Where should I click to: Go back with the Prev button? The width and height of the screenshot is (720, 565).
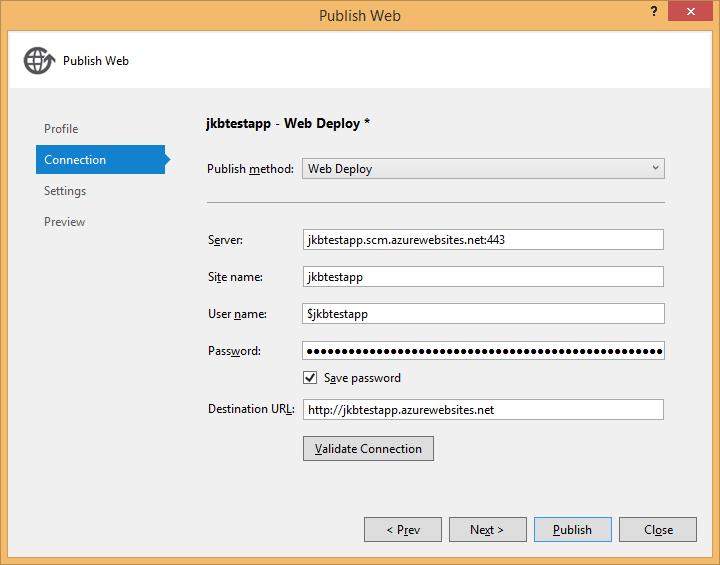pos(403,530)
